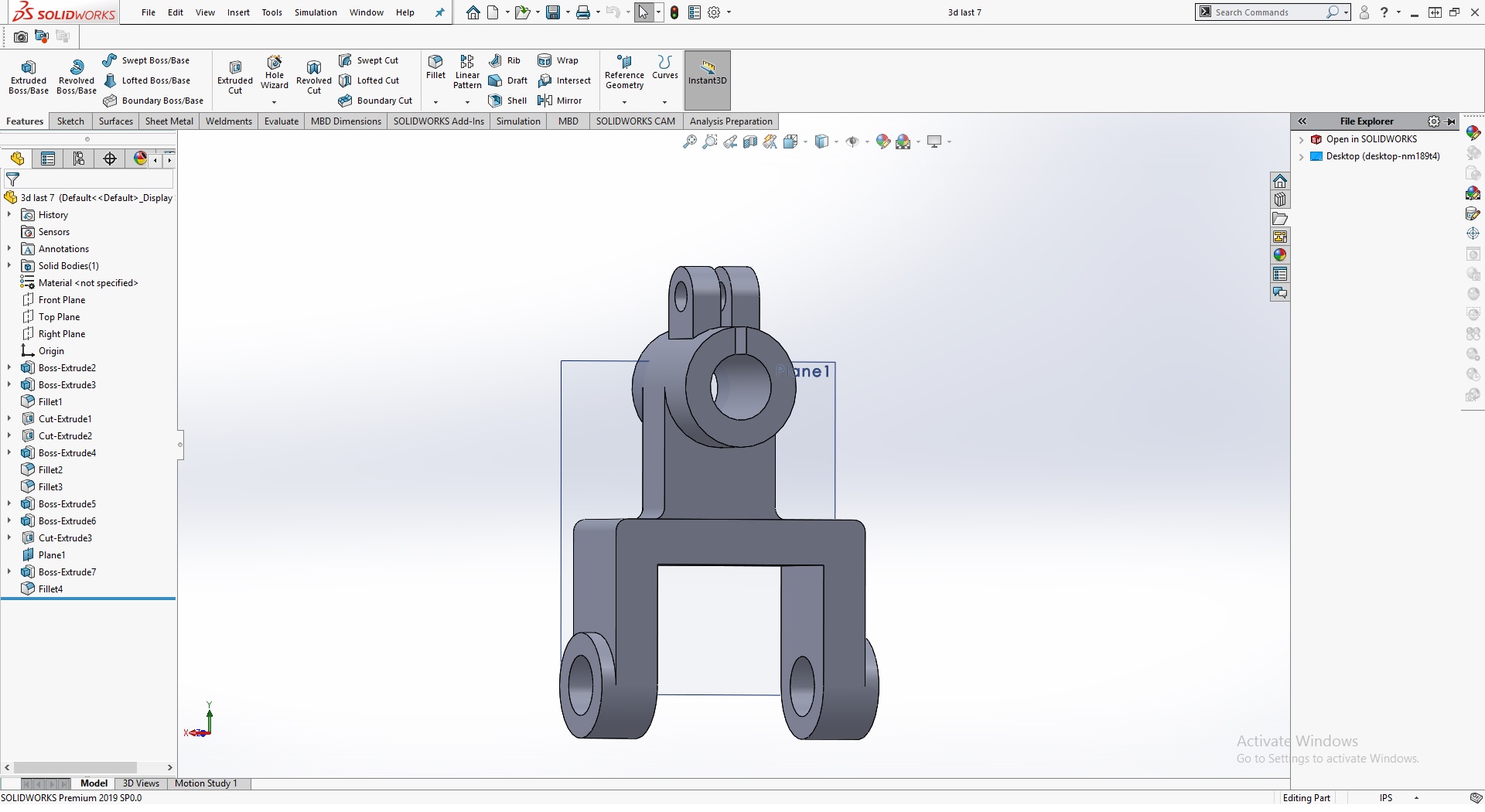The image size is (1485, 812).
Task: Choose the Shell feature icon
Action: [x=496, y=101]
